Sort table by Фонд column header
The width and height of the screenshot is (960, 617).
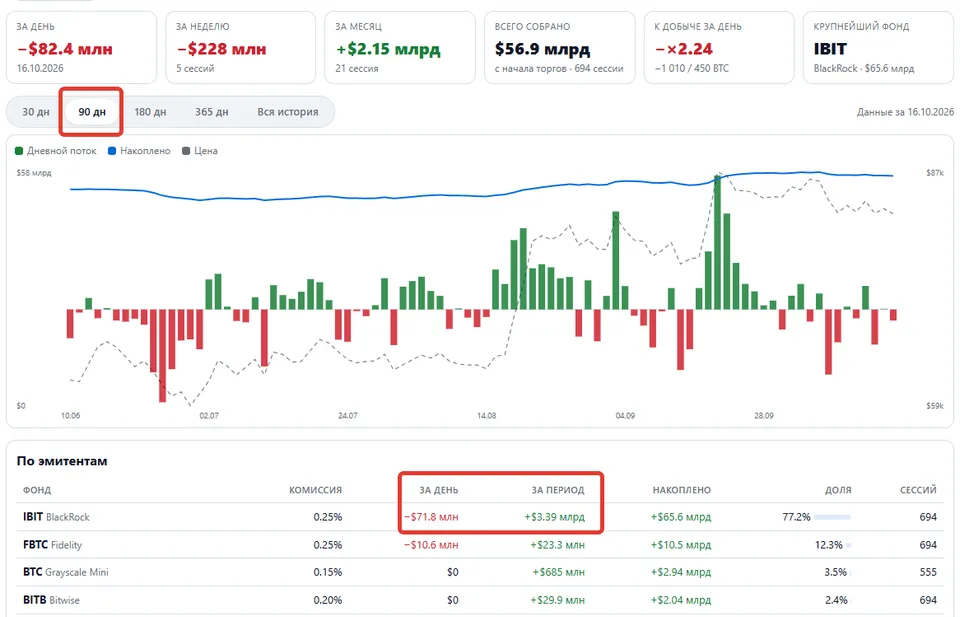click(37, 490)
